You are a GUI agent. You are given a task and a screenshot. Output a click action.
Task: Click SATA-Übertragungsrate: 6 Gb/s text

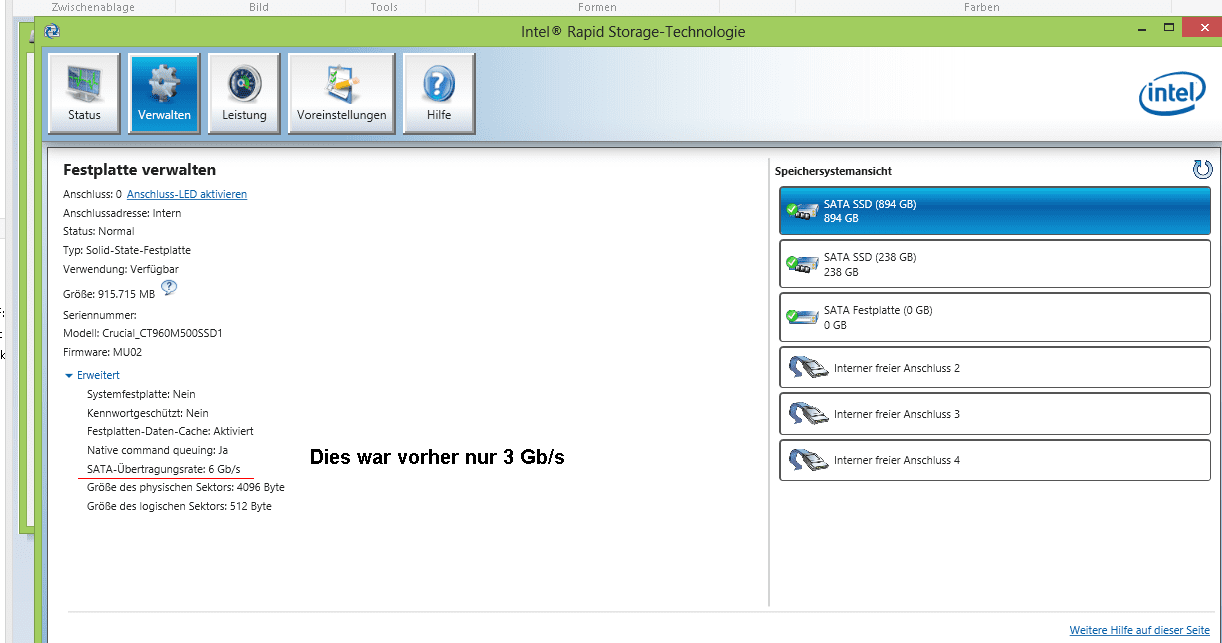(164, 468)
